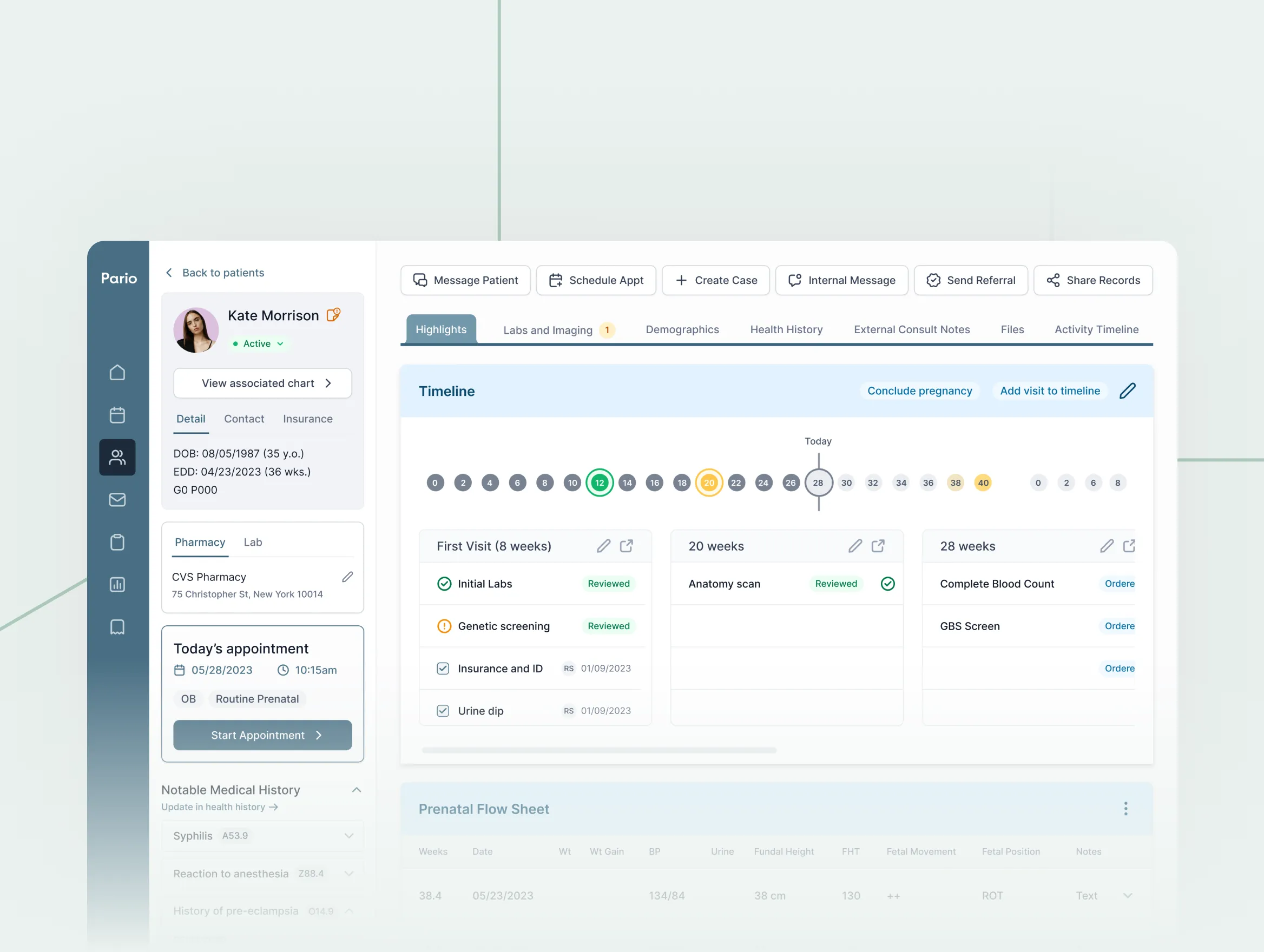
Task: Open the analytics chart icon in sidebar
Action: tap(117, 584)
